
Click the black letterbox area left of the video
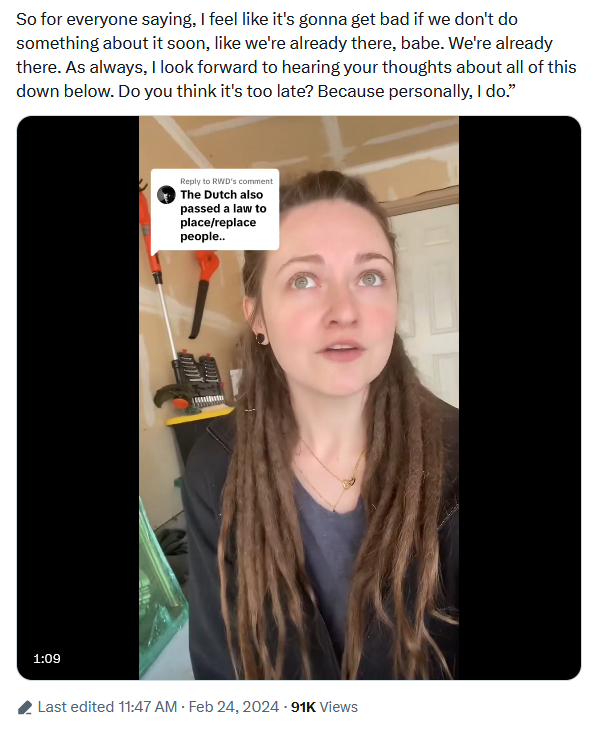[x=78, y=397]
